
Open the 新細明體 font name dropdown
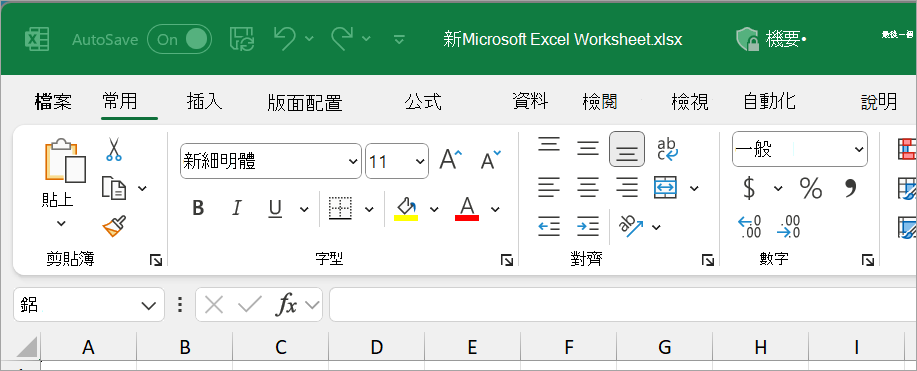(x=354, y=162)
